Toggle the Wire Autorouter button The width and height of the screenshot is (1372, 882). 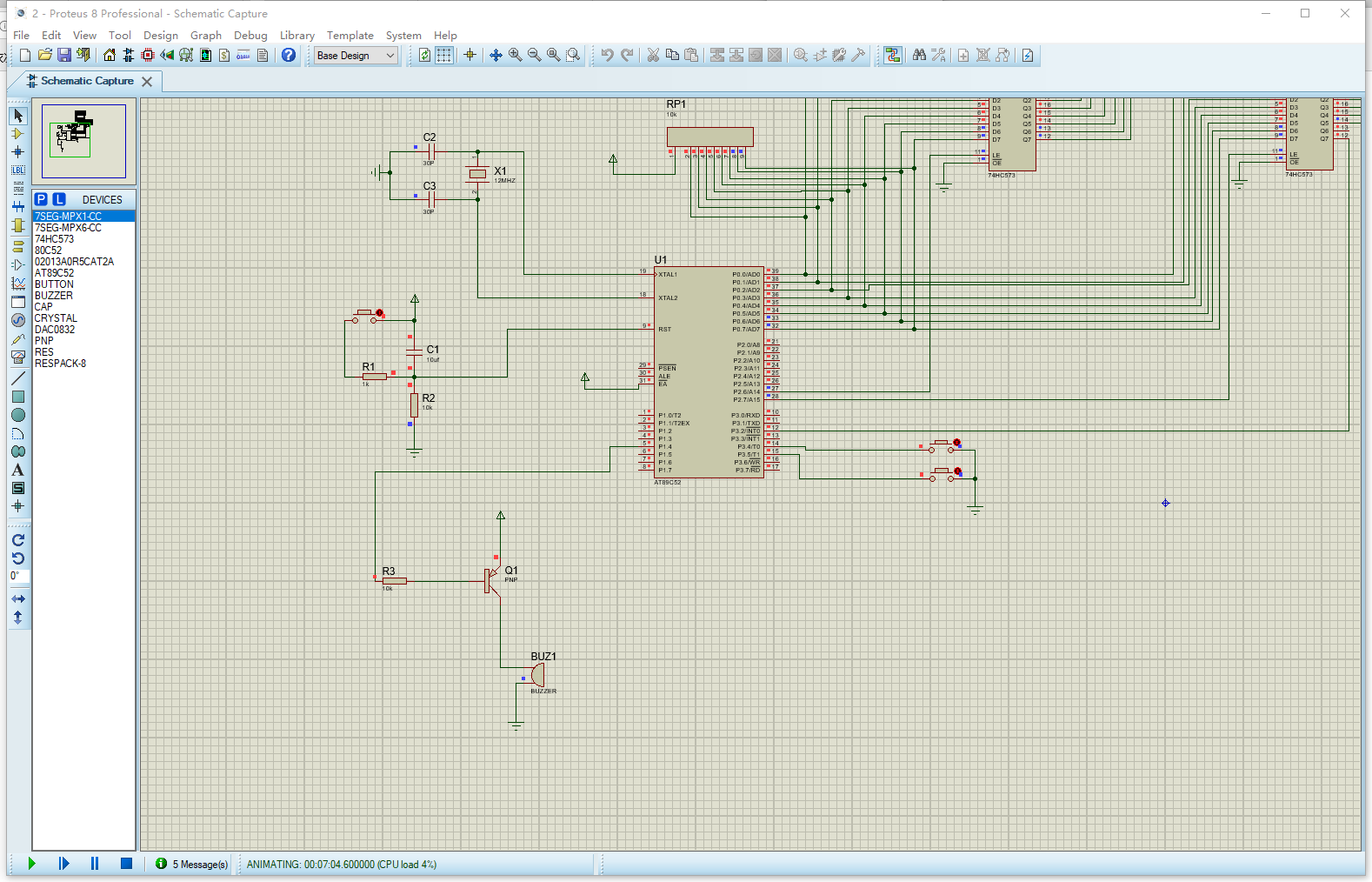[x=892, y=55]
